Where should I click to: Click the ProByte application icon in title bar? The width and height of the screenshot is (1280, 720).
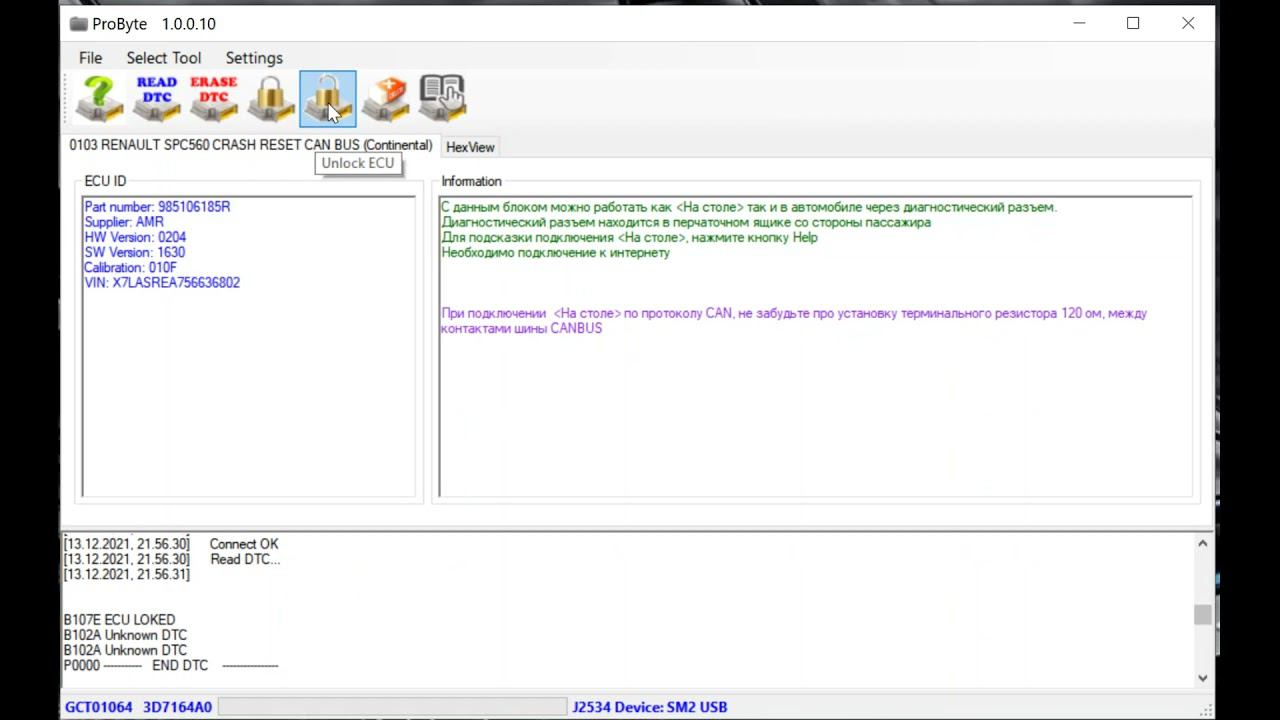[78, 24]
